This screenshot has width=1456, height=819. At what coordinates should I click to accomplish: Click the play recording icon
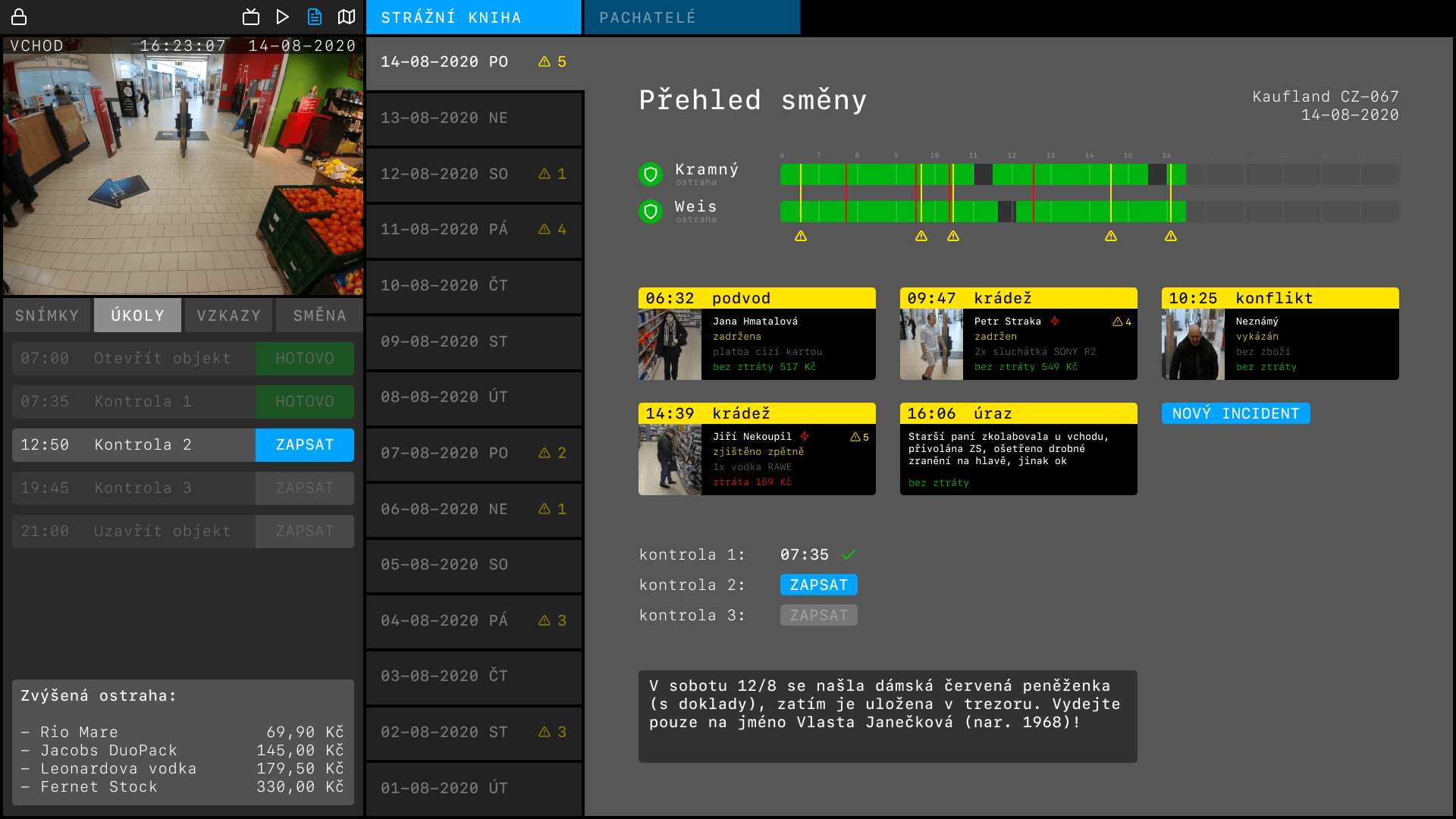[x=282, y=17]
